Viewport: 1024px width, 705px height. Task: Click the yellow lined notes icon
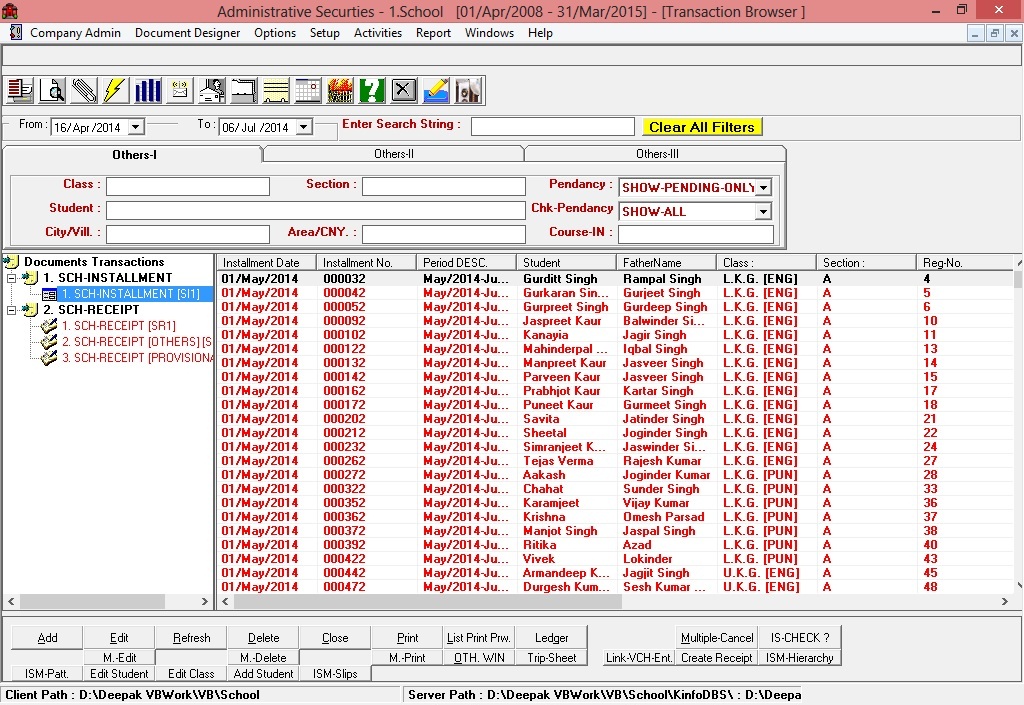(276, 90)
